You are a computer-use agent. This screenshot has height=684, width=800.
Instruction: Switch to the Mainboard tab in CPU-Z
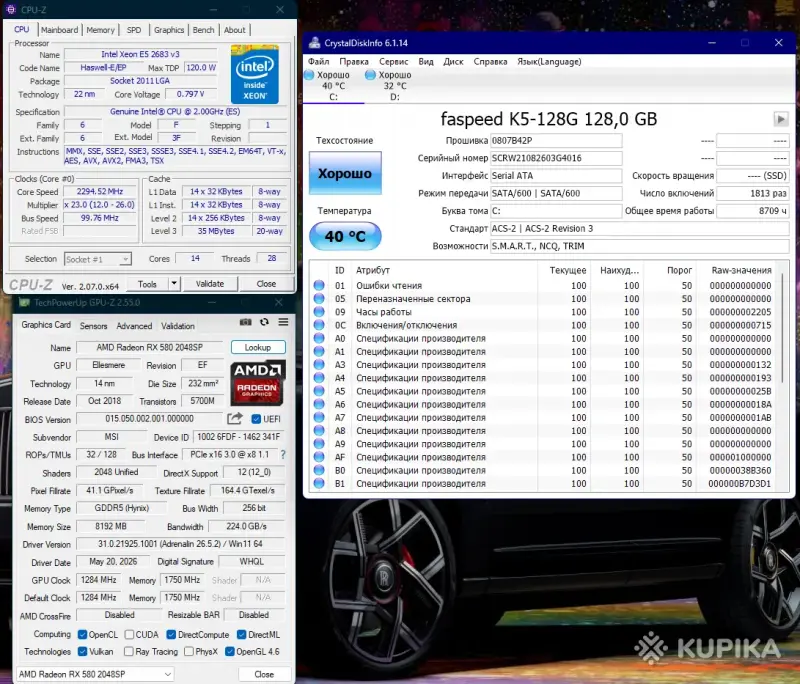[x=60, y=30]
